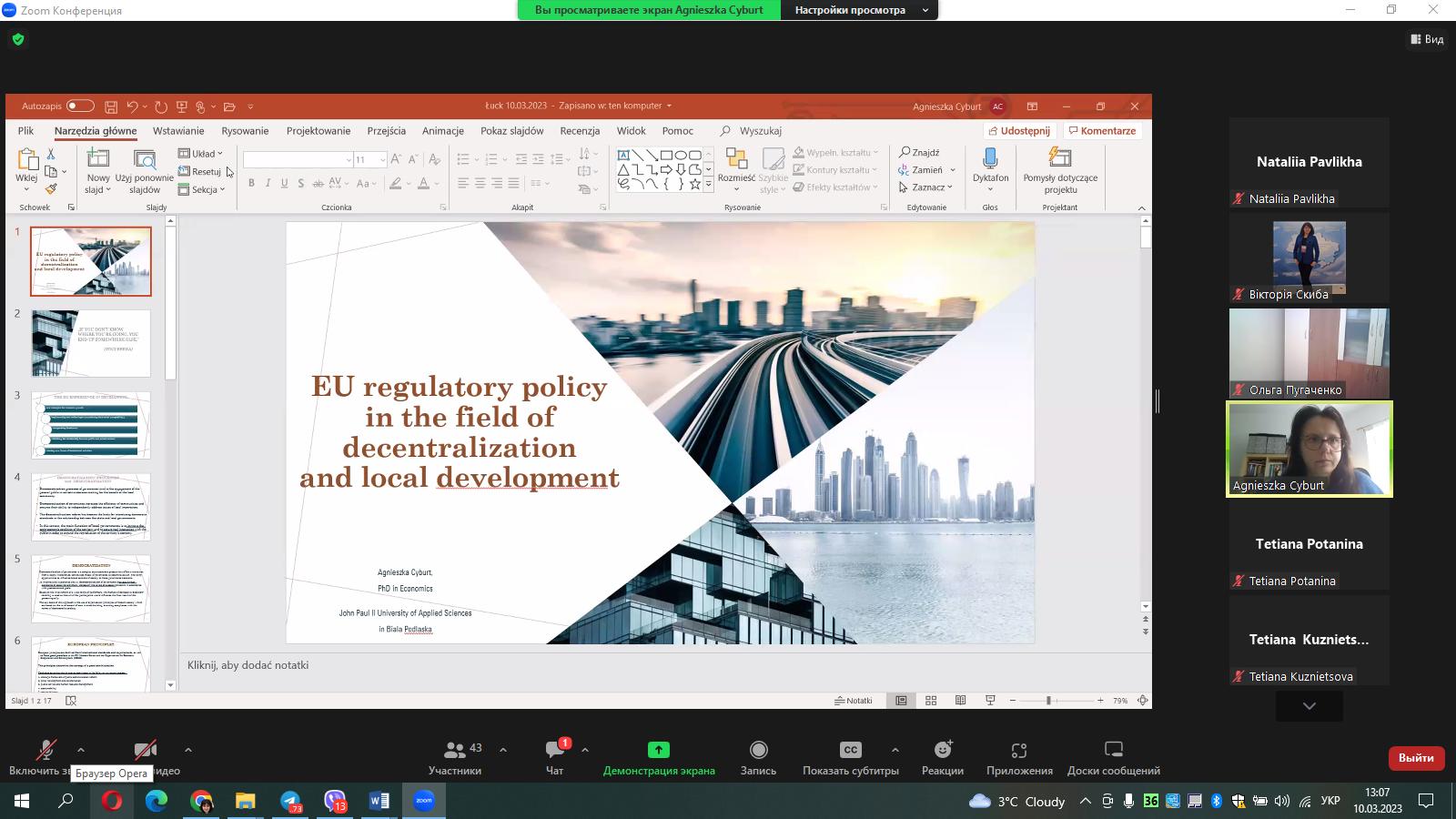Image resolution: width=1456 pixels, height=819 pixels.
Task: Open Доски сообщений whiteboards icon
Action: (1113, 751)
